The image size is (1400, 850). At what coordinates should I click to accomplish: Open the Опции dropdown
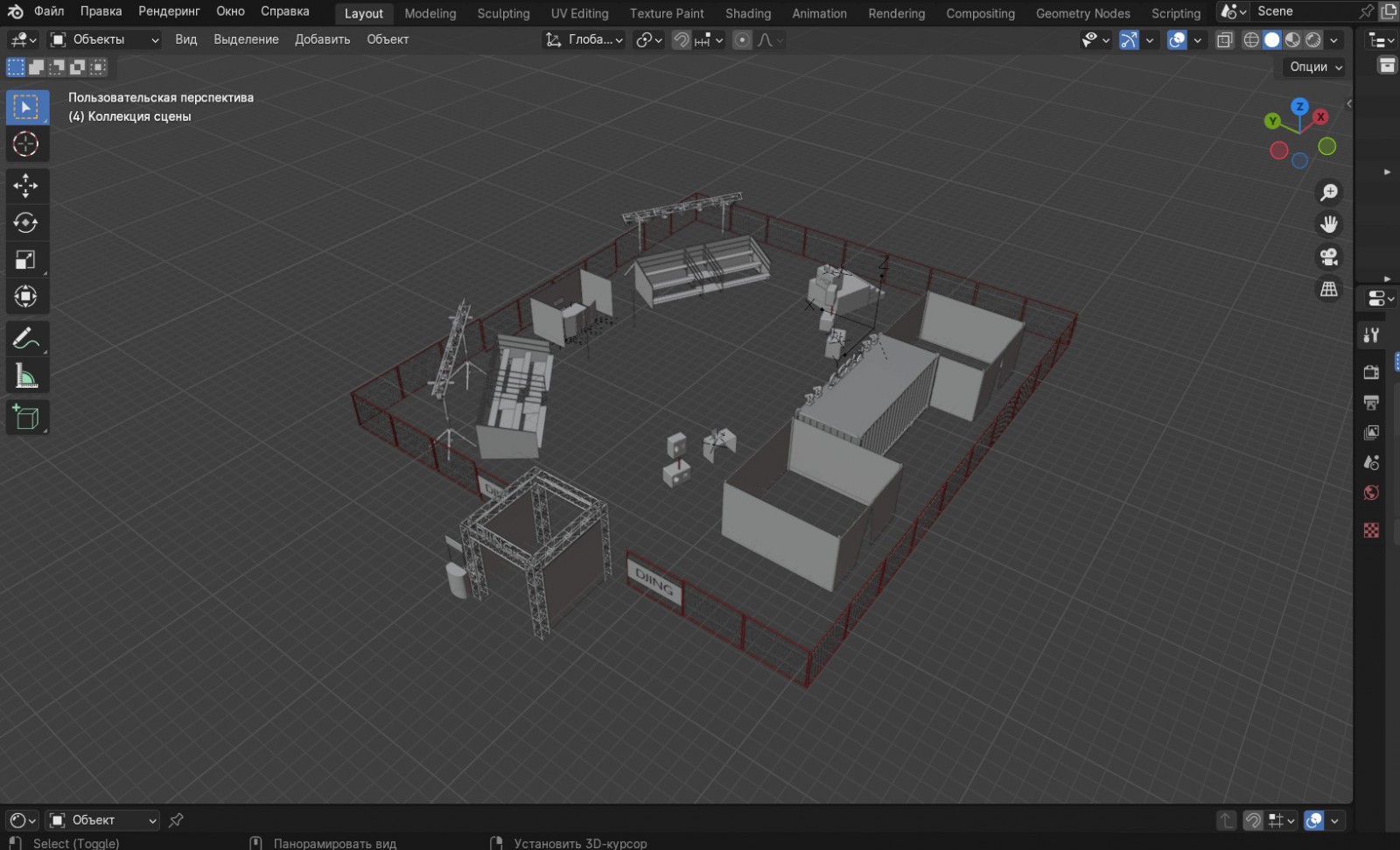click(1316, 67)
